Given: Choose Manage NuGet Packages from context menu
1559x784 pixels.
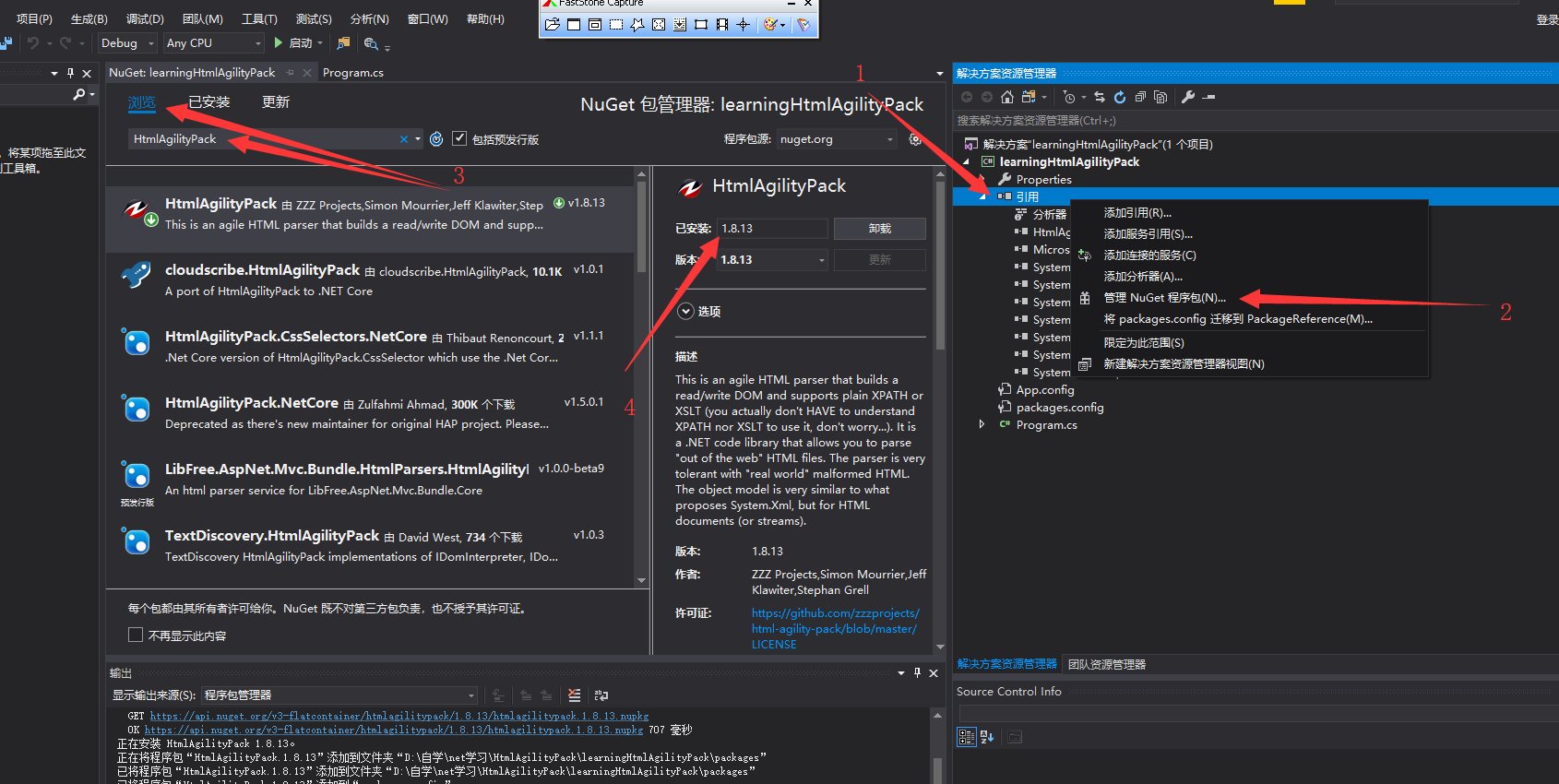Looking at the screenshot, I should tap(1164, 298).
